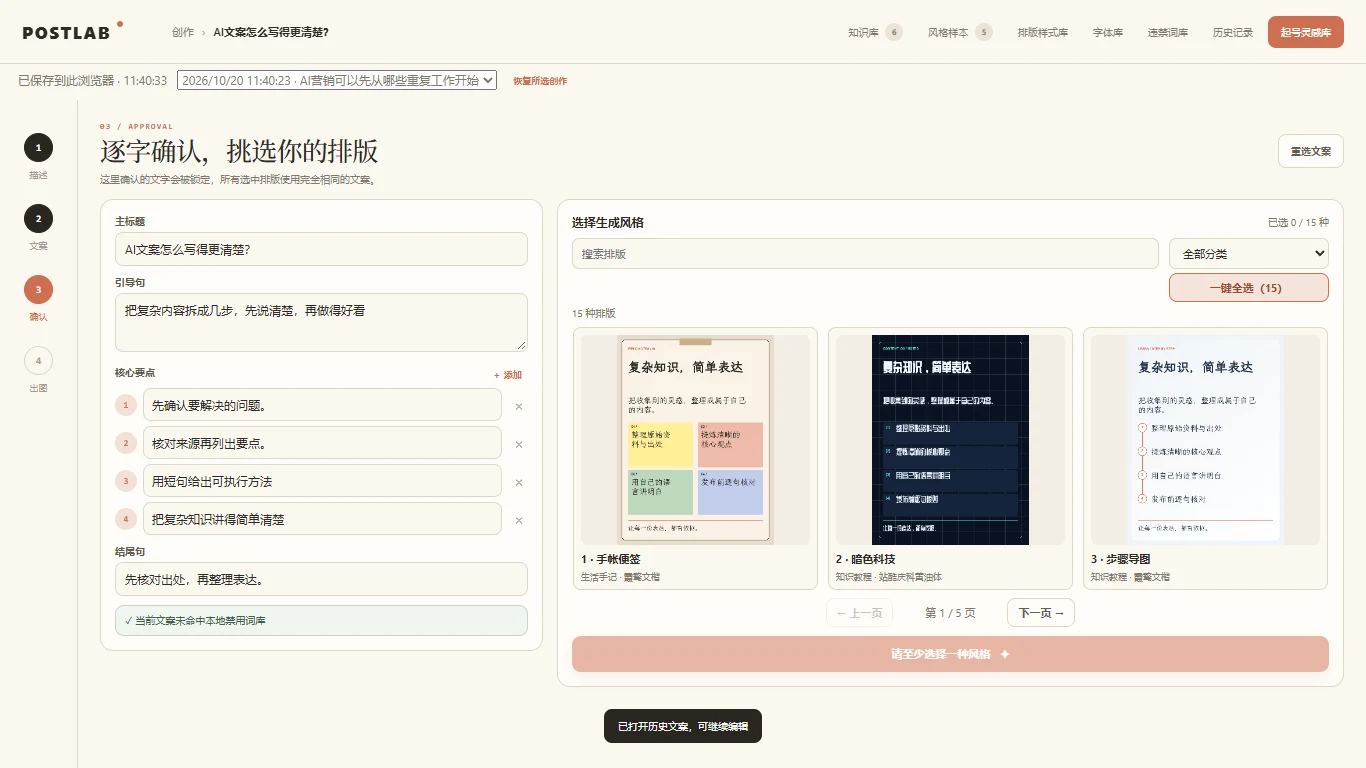Open the 全部分类 category dropdown
The width and height of the screenshot is (1366, 768).
point(1249,254)
